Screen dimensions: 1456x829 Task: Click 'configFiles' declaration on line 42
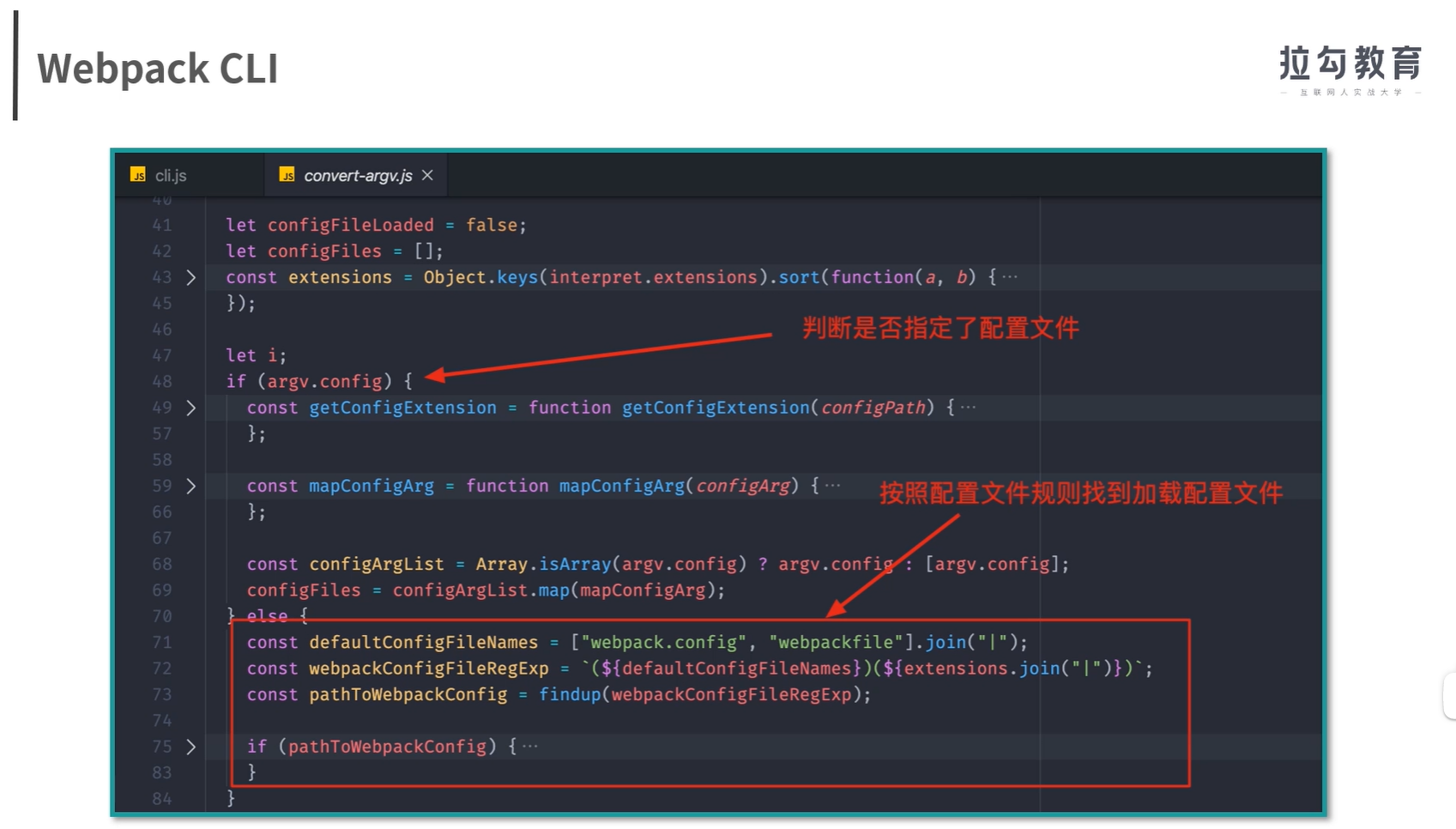(324, 251)
